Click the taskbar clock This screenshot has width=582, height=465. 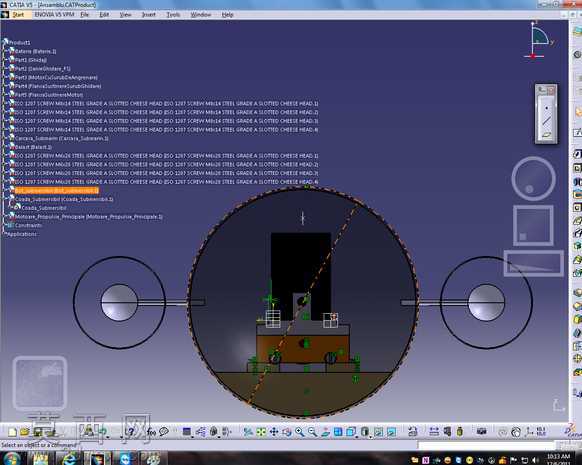[558, 459]
